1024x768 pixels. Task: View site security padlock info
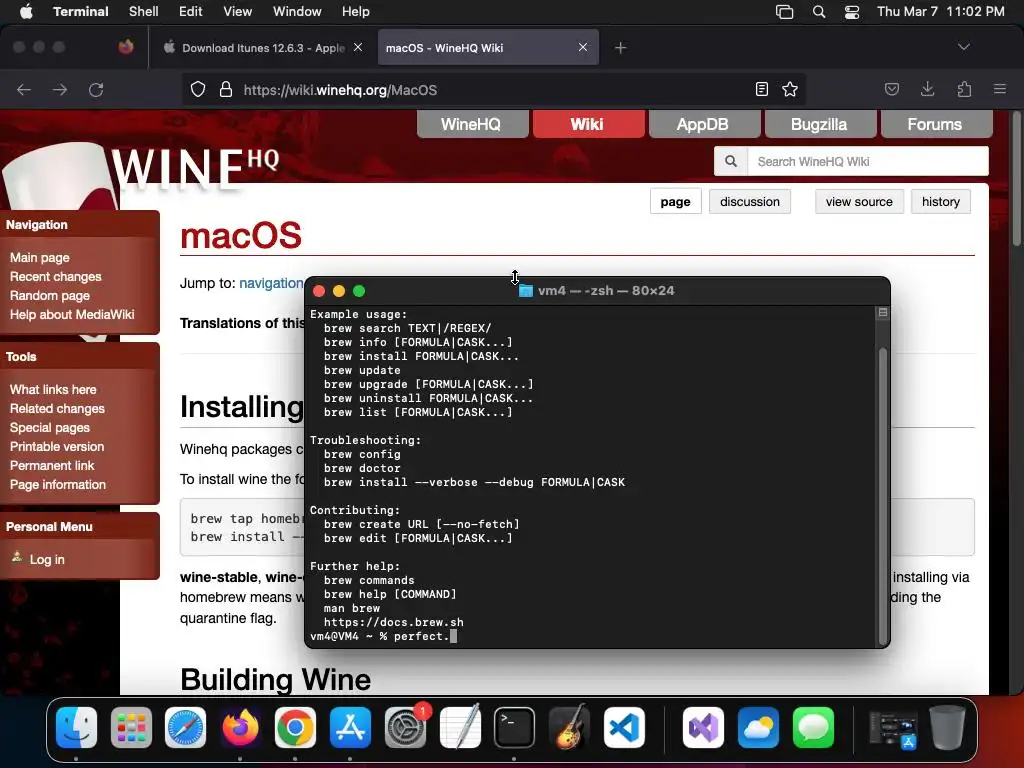pyautogui.click(x=226, y=89)
